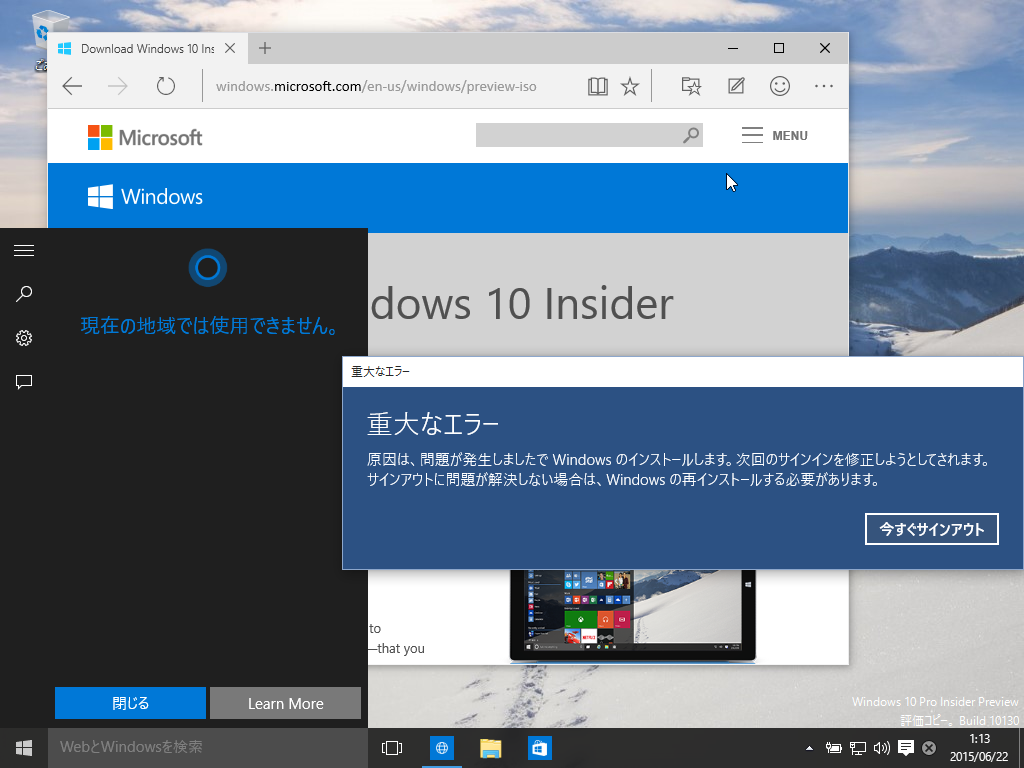Viewport: 1024px width, 768px height.
Task: Open Reading view book icon
Action: pos(598,86)
